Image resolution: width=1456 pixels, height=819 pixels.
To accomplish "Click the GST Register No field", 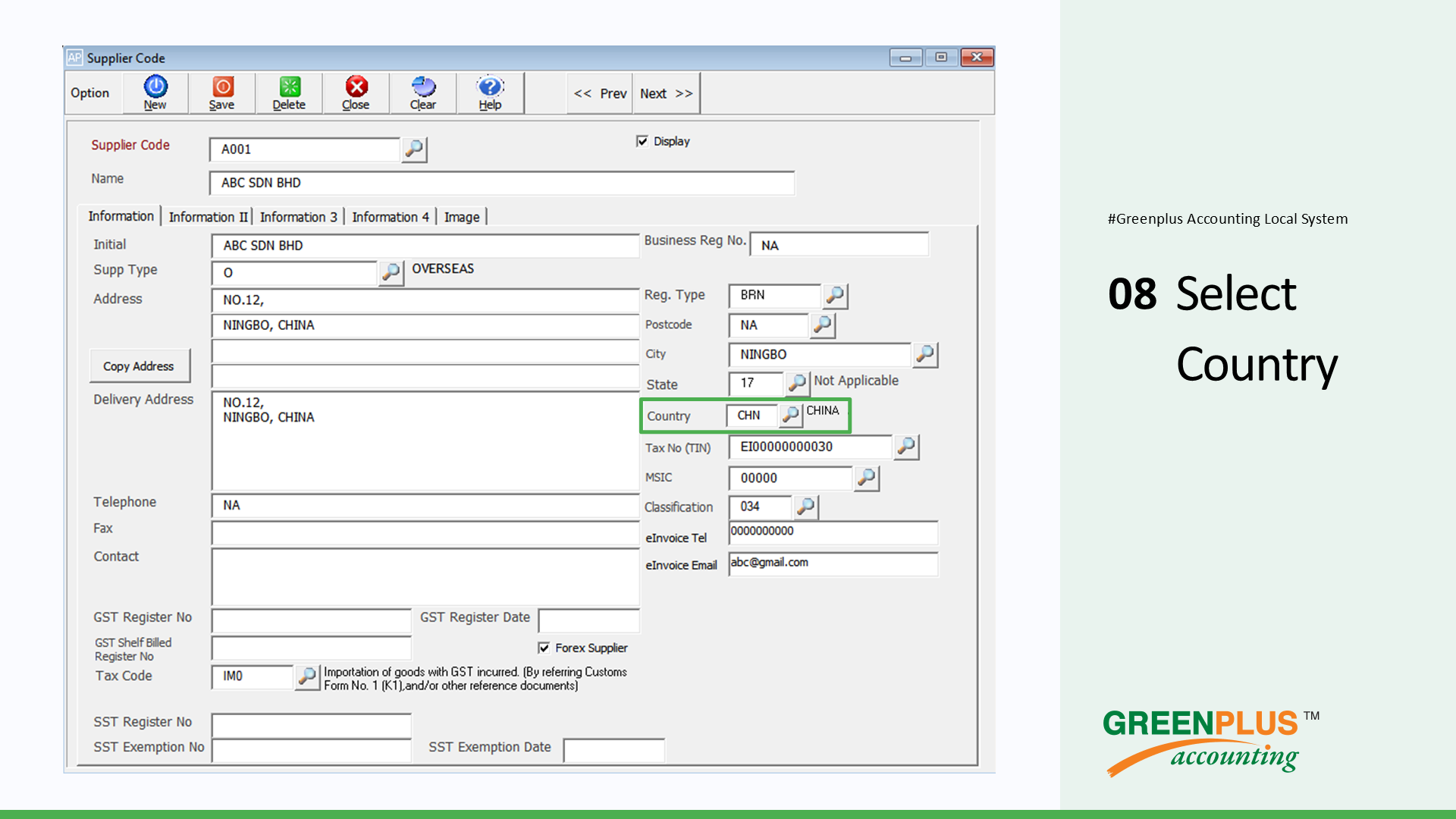I will [x=312, y=620].
